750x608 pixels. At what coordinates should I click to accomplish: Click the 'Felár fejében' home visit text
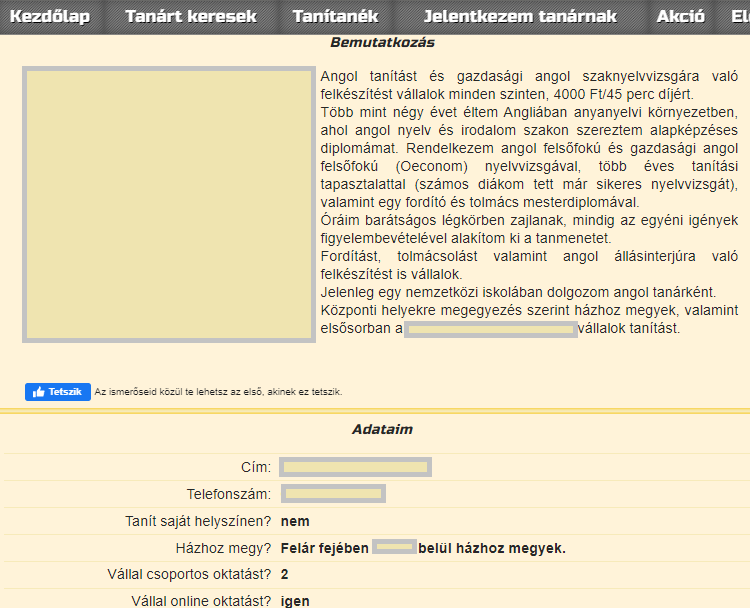pos(325,548)
